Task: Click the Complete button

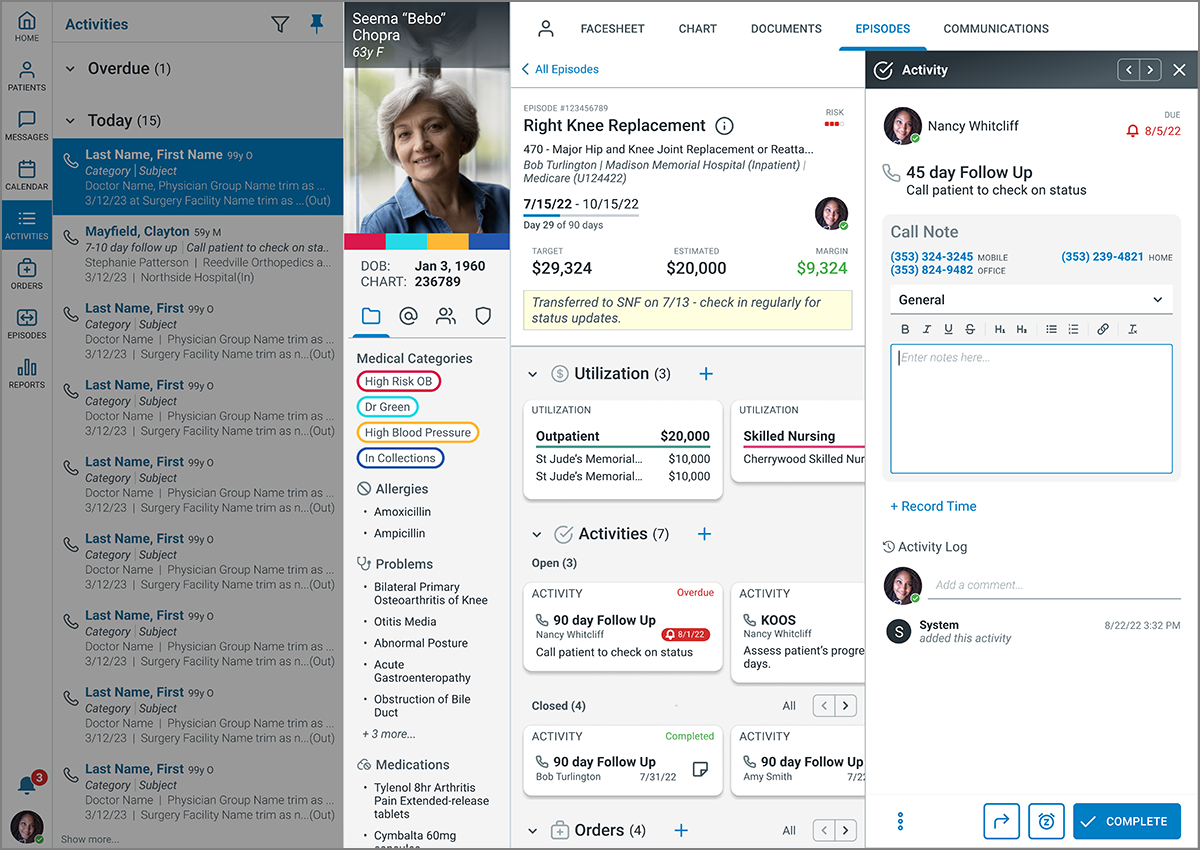Action: tap(1126, 821)
